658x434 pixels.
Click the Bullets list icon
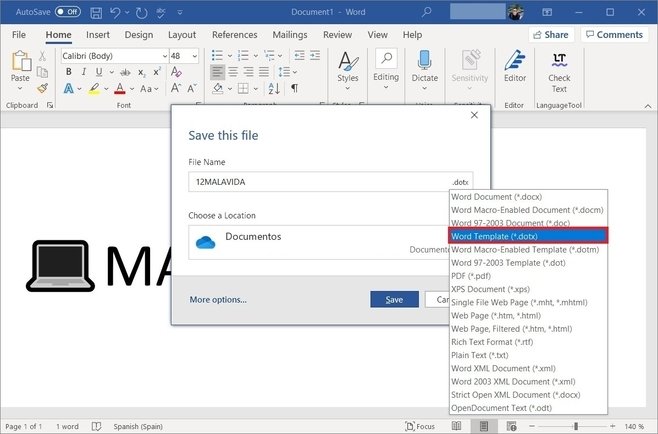[x=217, y=55]
